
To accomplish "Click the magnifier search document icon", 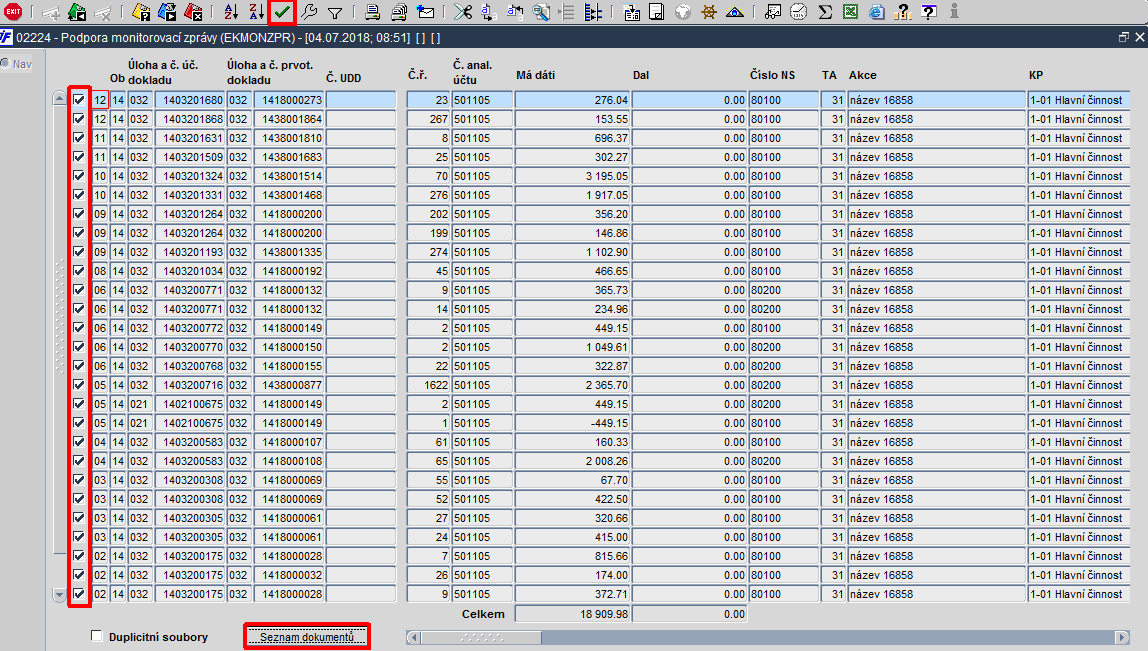I will click(541, 12).
